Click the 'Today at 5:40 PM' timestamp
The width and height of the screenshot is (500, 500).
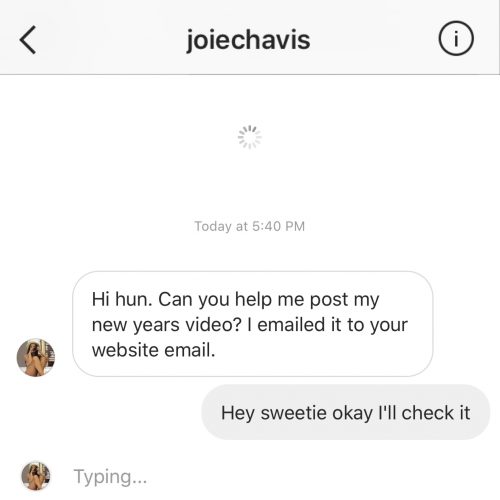pos(250,226)
